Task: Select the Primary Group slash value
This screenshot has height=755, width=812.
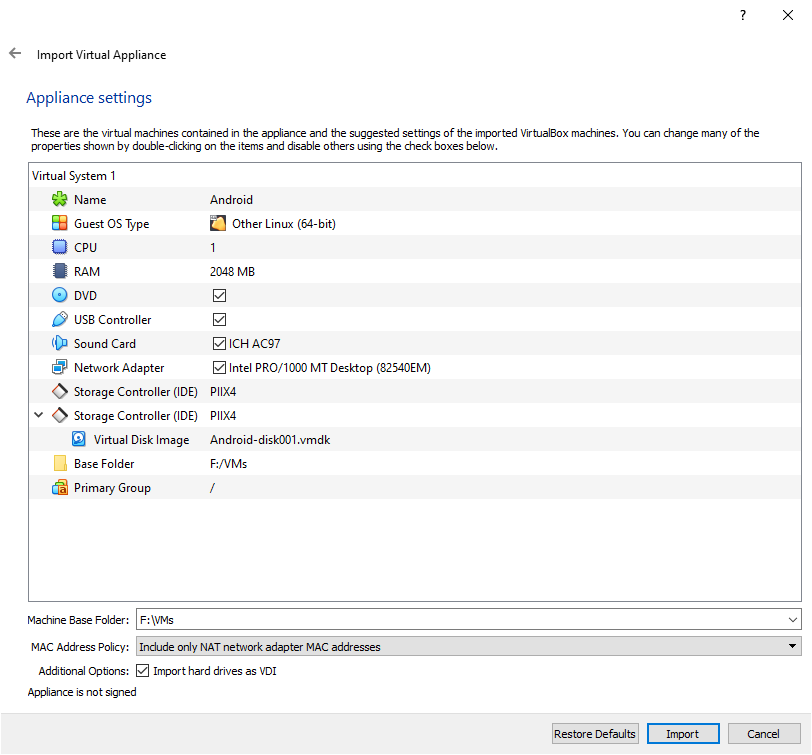Action: pyautogui.click(x=212, y=488)
